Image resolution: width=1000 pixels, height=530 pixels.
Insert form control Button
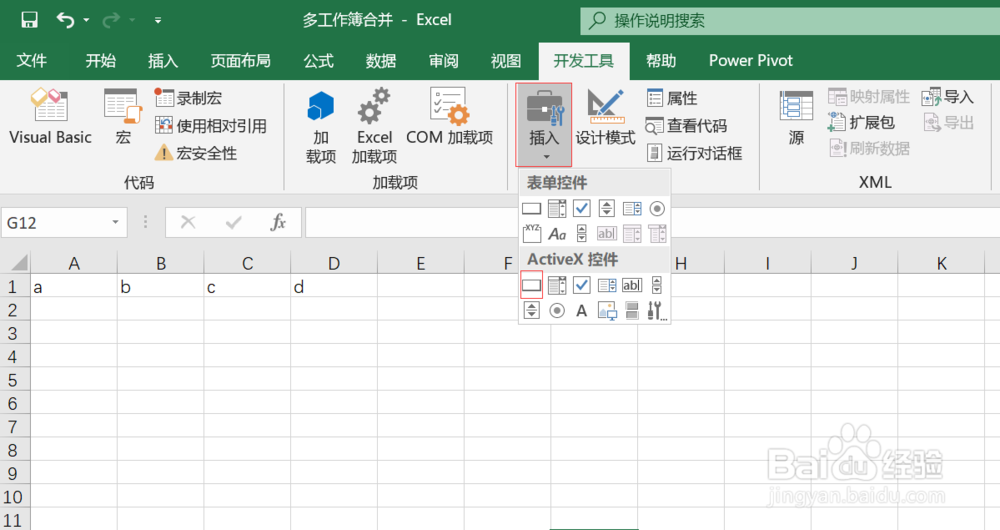[x=531, y=209]
